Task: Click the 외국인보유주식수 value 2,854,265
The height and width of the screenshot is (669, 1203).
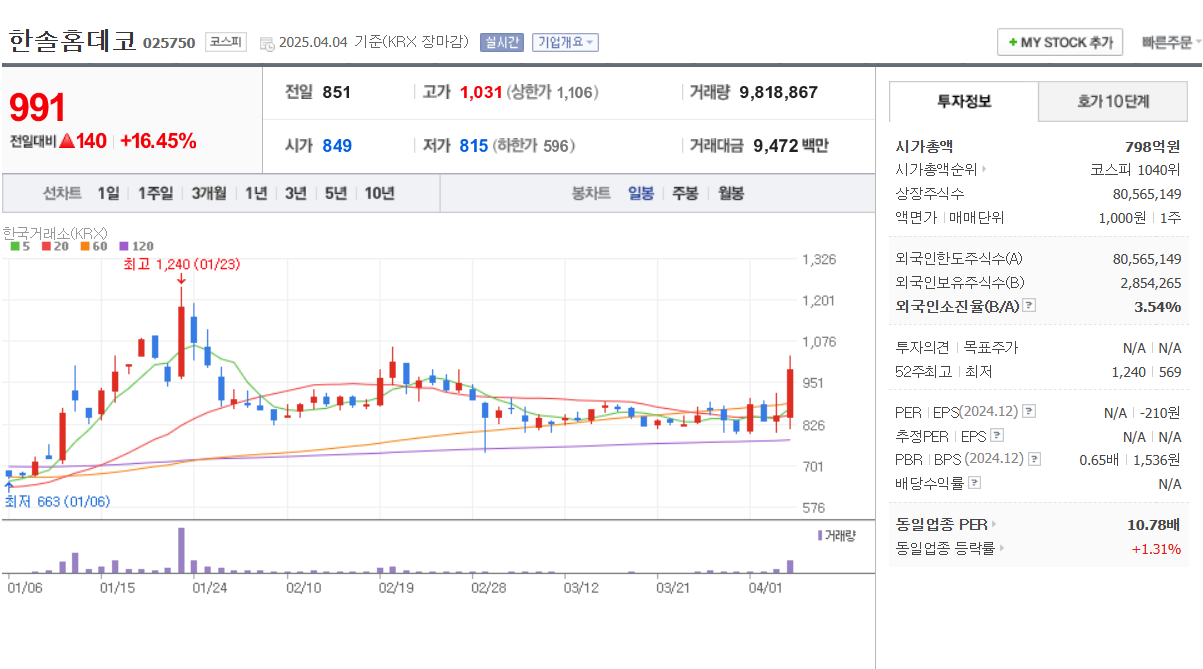Action: pos(1150,283)
